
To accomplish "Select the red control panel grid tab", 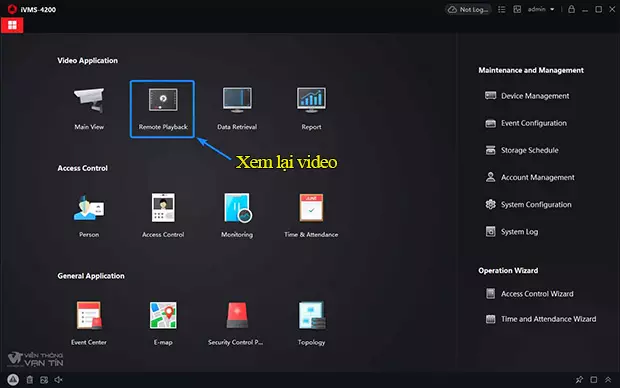I will tap(12, 25).
